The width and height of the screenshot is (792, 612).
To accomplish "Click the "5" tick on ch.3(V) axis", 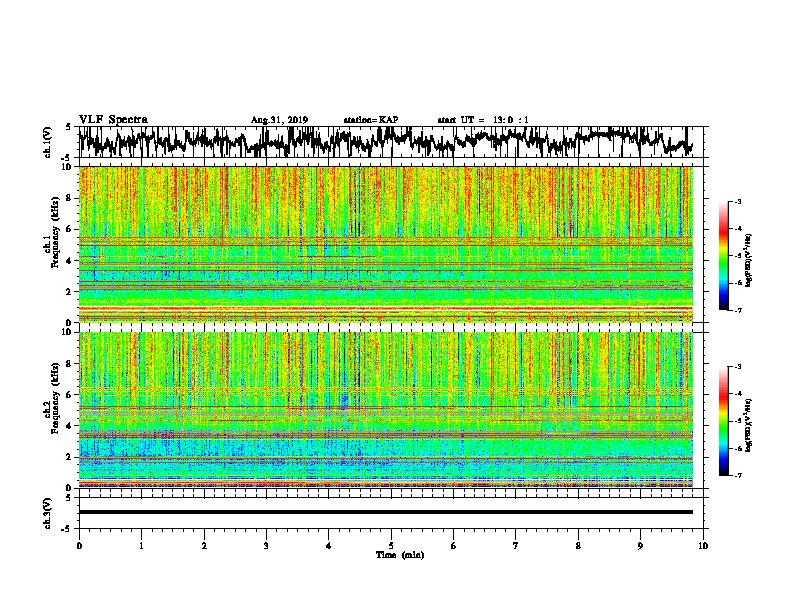I will click(x=68, y=498).
